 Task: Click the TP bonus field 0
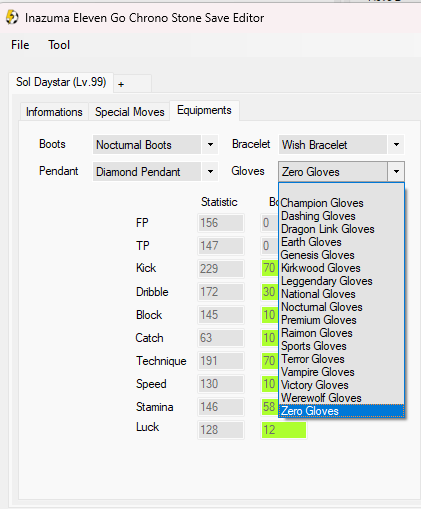(x=269, y=246)
